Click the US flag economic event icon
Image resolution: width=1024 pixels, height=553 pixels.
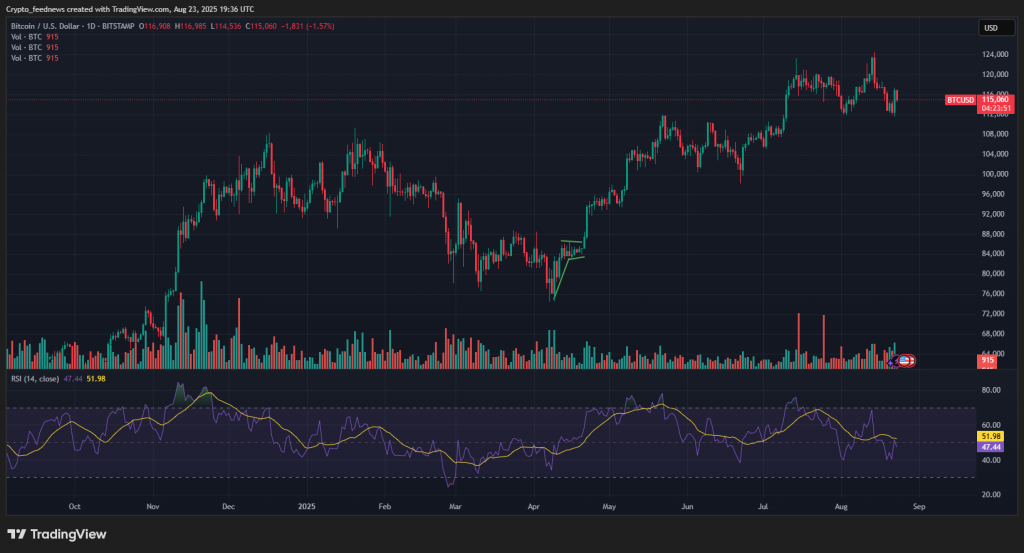point(905,360)
